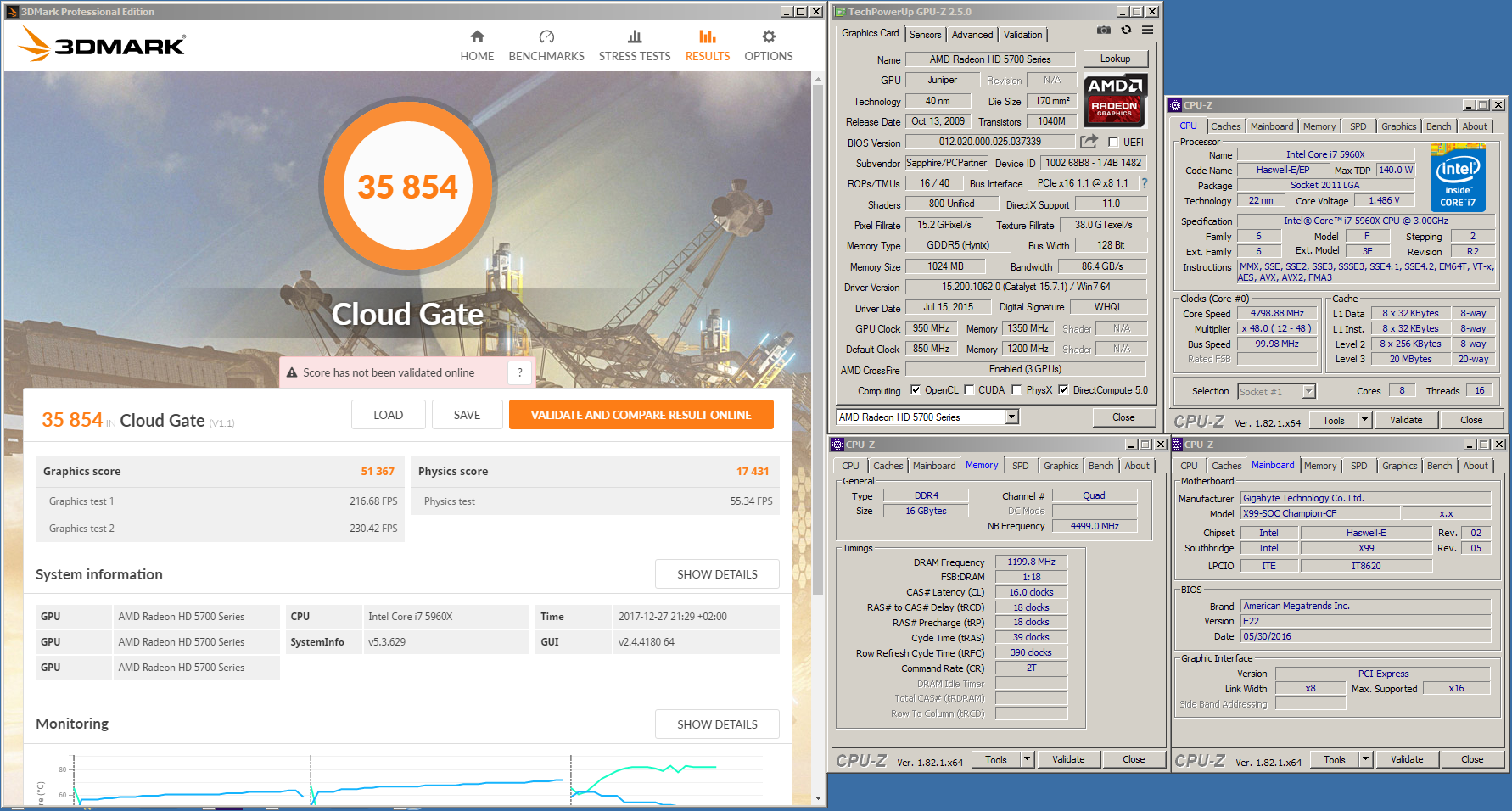Click 3DMark scrollbar down arrow
The height and width of the screenshot is (811, 1512).
[818, 798]
